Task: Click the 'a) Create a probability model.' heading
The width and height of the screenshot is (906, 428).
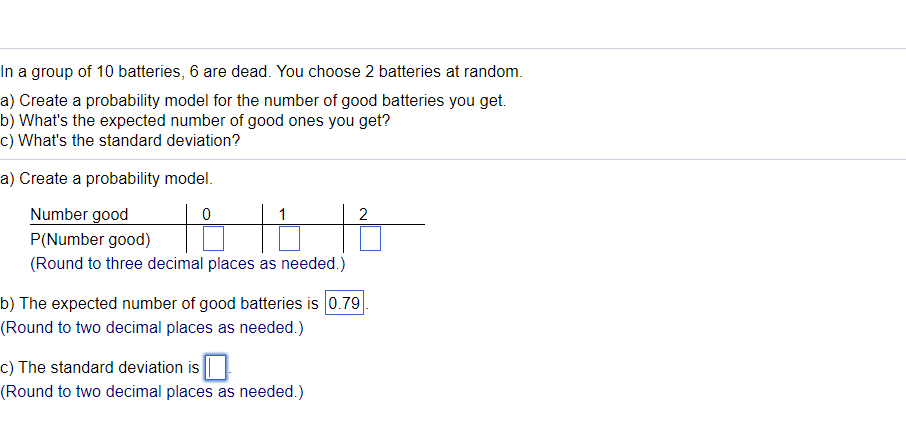Action: (106, 179)
